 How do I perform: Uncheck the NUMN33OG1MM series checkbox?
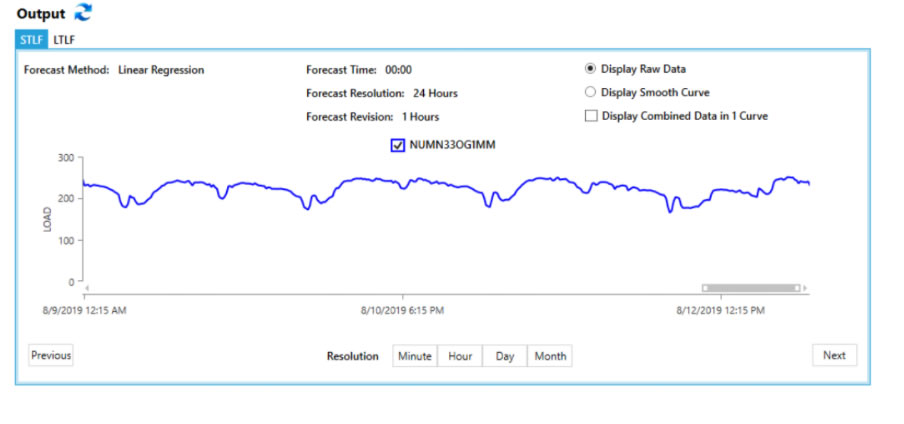pos(398,145)
